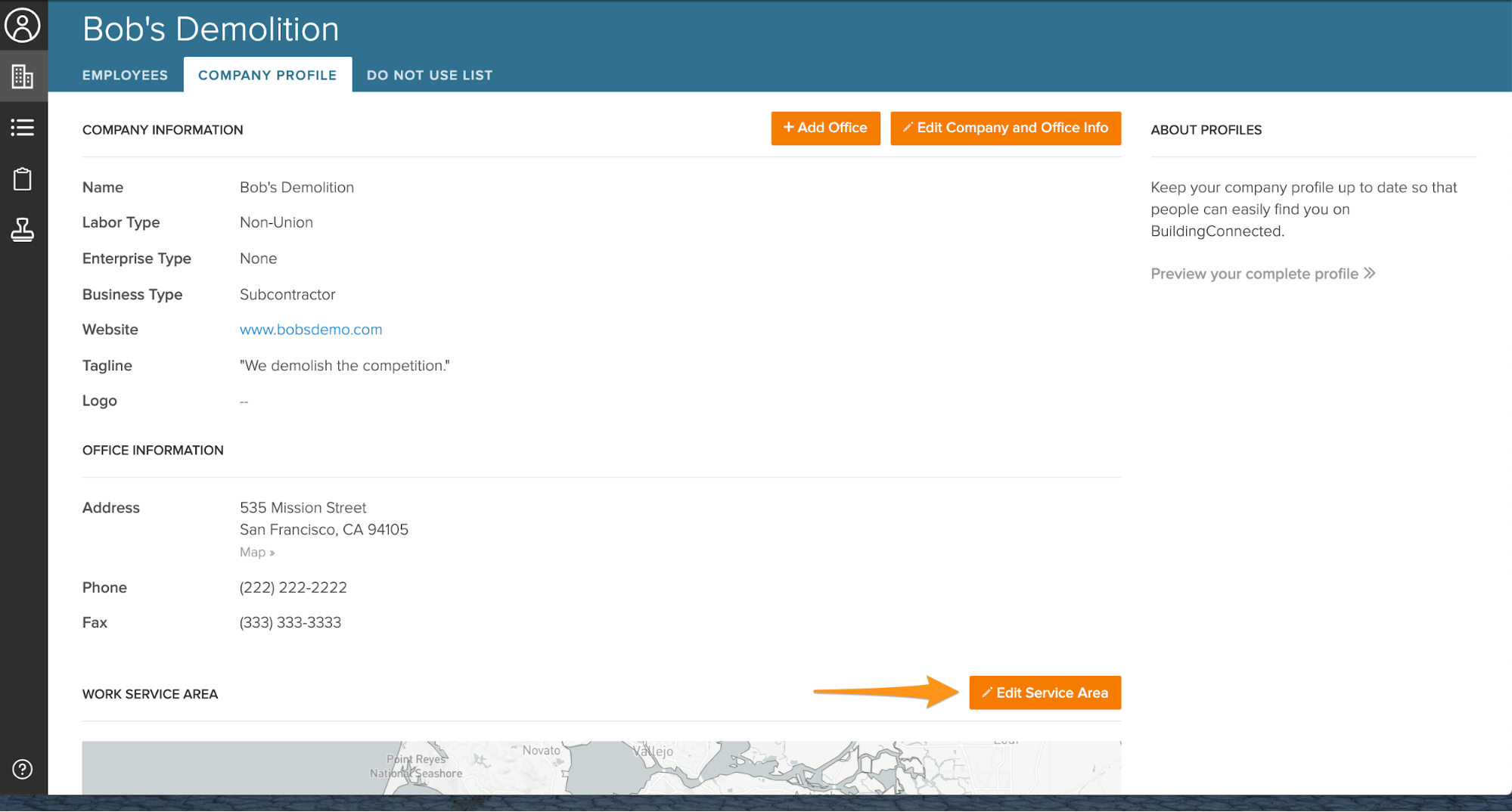
Task: Open the bulleted list sidebar icon
Action: [x=23, y=127]
